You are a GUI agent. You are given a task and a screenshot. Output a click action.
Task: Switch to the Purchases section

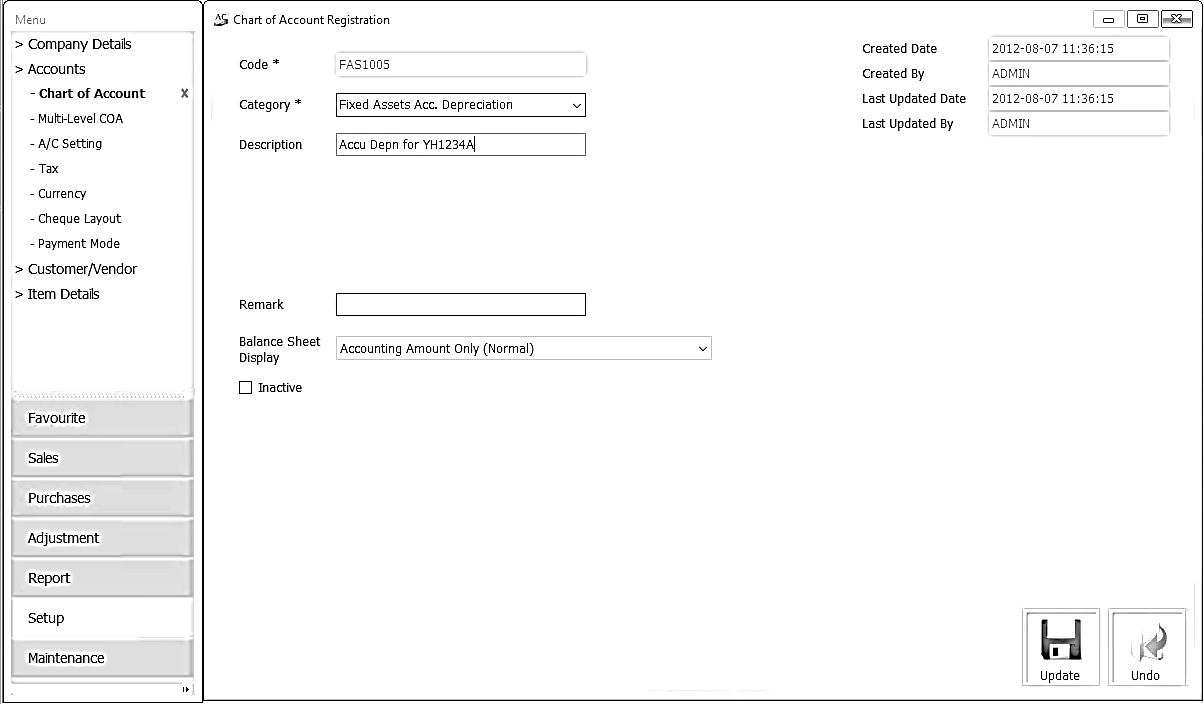click(x=102, y=498)
